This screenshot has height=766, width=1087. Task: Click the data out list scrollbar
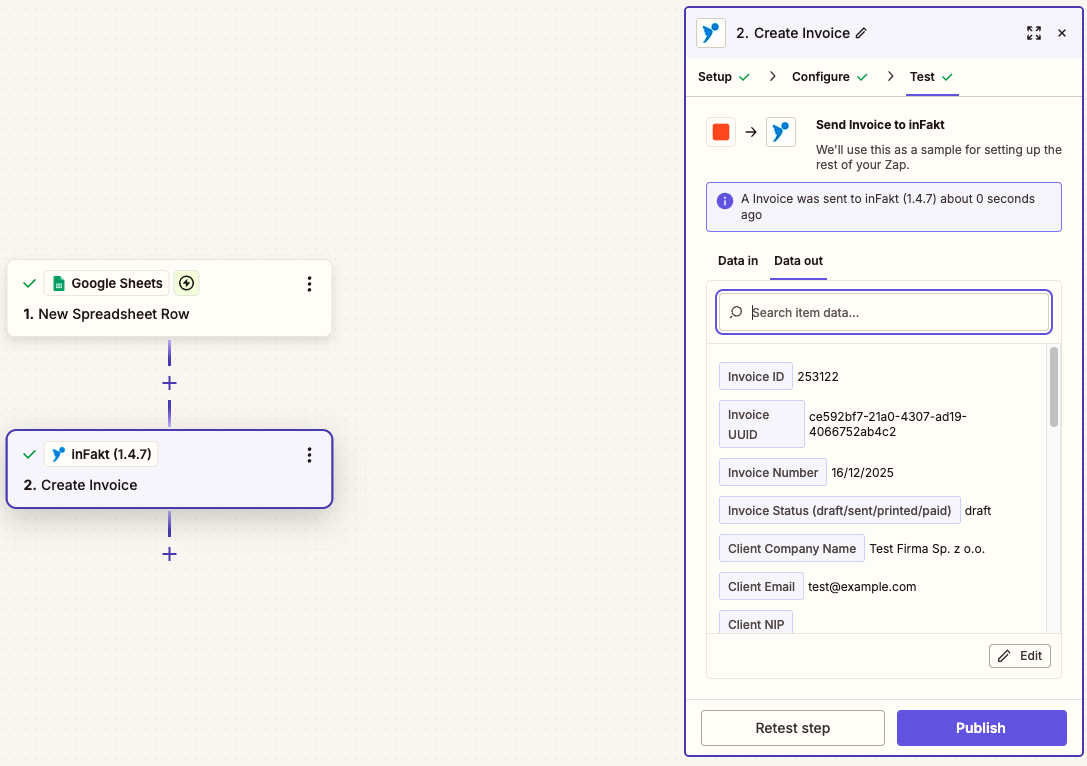tap(1054, 387)
